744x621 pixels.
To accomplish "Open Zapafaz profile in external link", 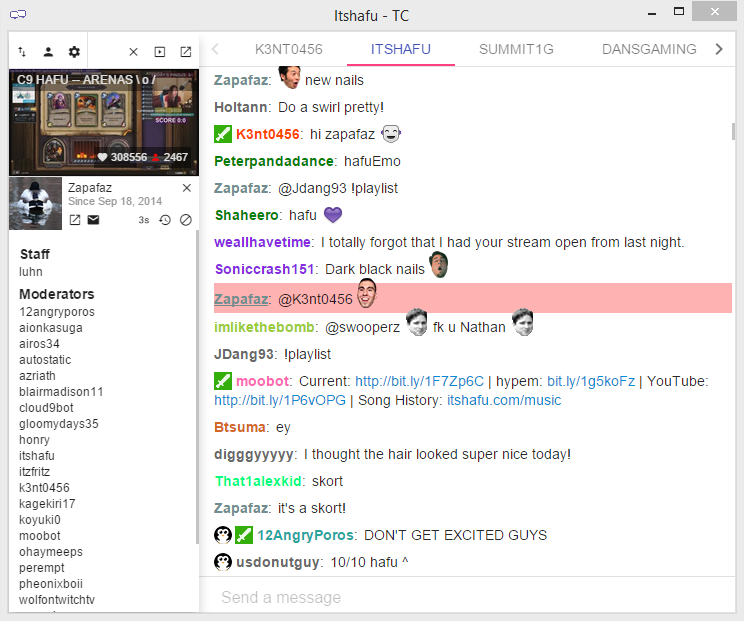I will (x=75, y=220).
